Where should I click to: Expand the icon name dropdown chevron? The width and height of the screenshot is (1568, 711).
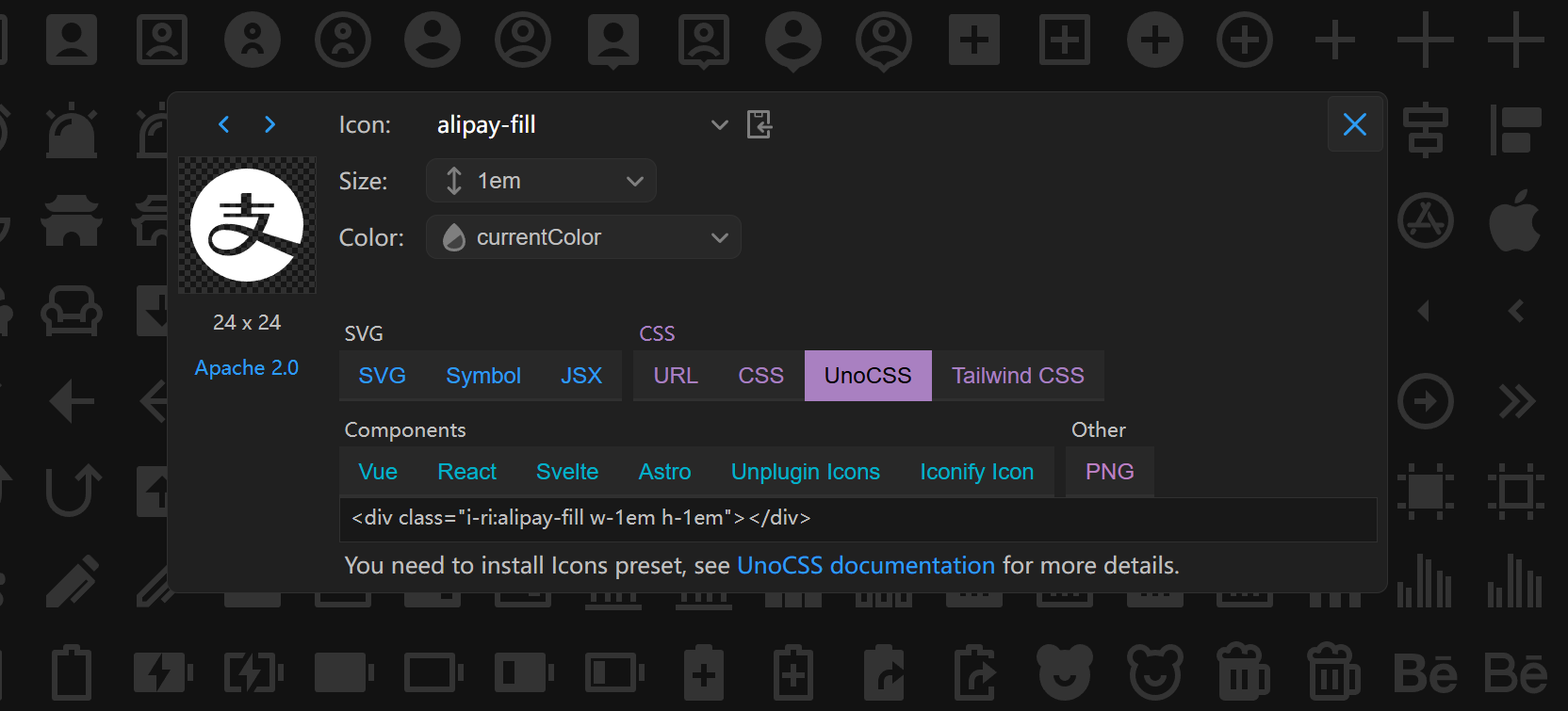[720, 124]
